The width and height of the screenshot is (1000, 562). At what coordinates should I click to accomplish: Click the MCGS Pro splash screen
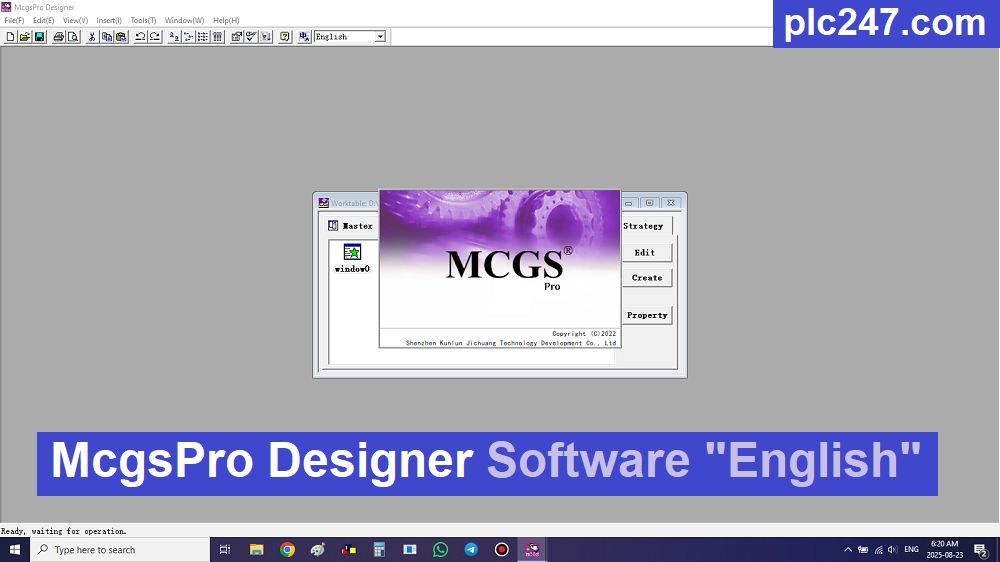click(499, 269)
